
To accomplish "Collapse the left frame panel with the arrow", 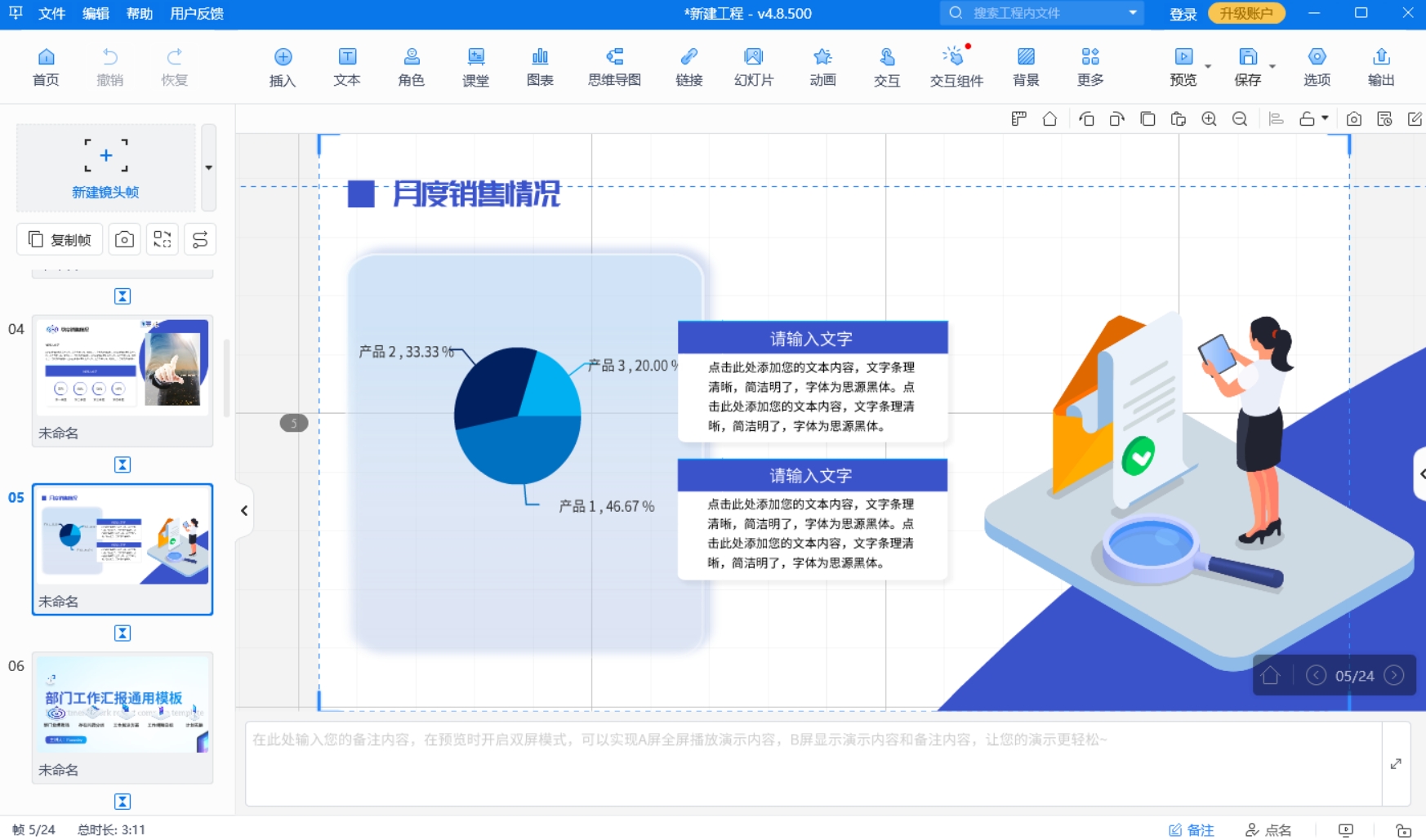I will coord(244,510).
